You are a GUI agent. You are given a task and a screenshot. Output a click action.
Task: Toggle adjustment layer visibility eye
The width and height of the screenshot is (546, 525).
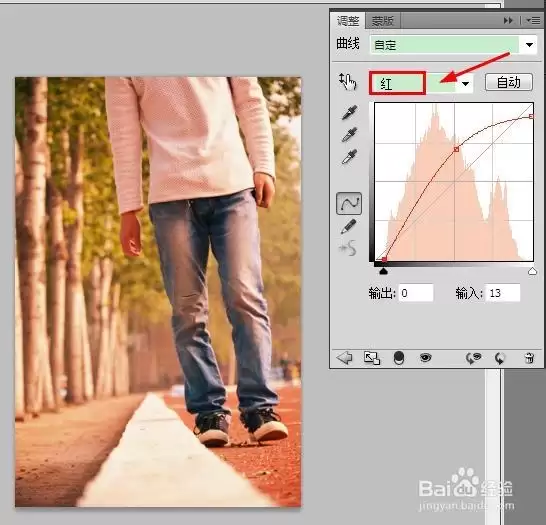click(426, 358)
